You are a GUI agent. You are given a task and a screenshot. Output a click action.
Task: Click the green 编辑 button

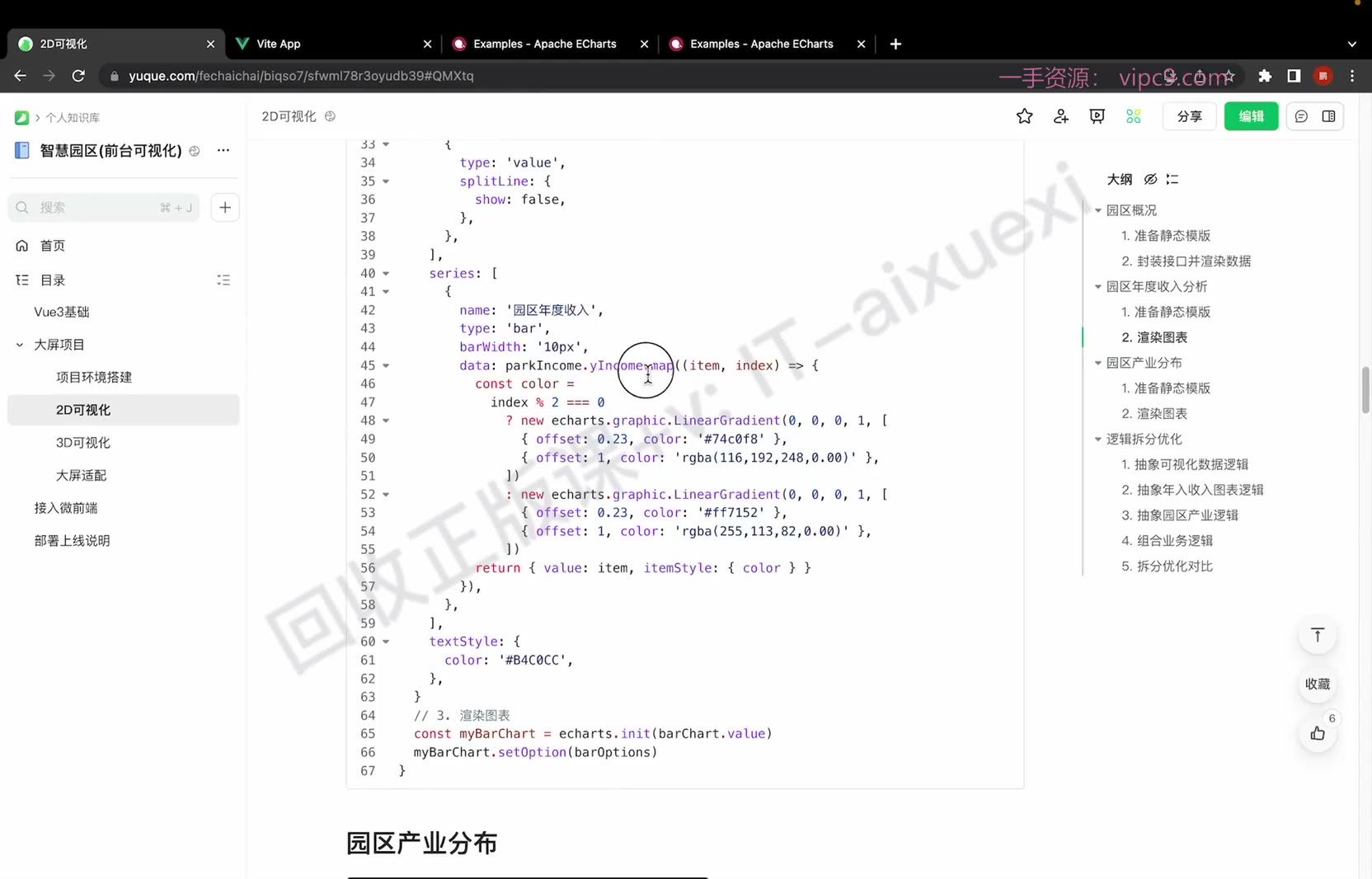coord(1251,116)
